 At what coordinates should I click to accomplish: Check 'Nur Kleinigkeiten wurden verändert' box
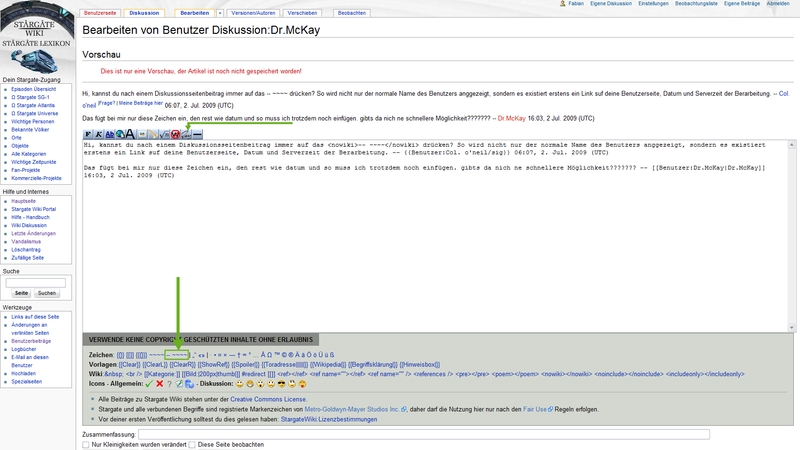point(85,444)
